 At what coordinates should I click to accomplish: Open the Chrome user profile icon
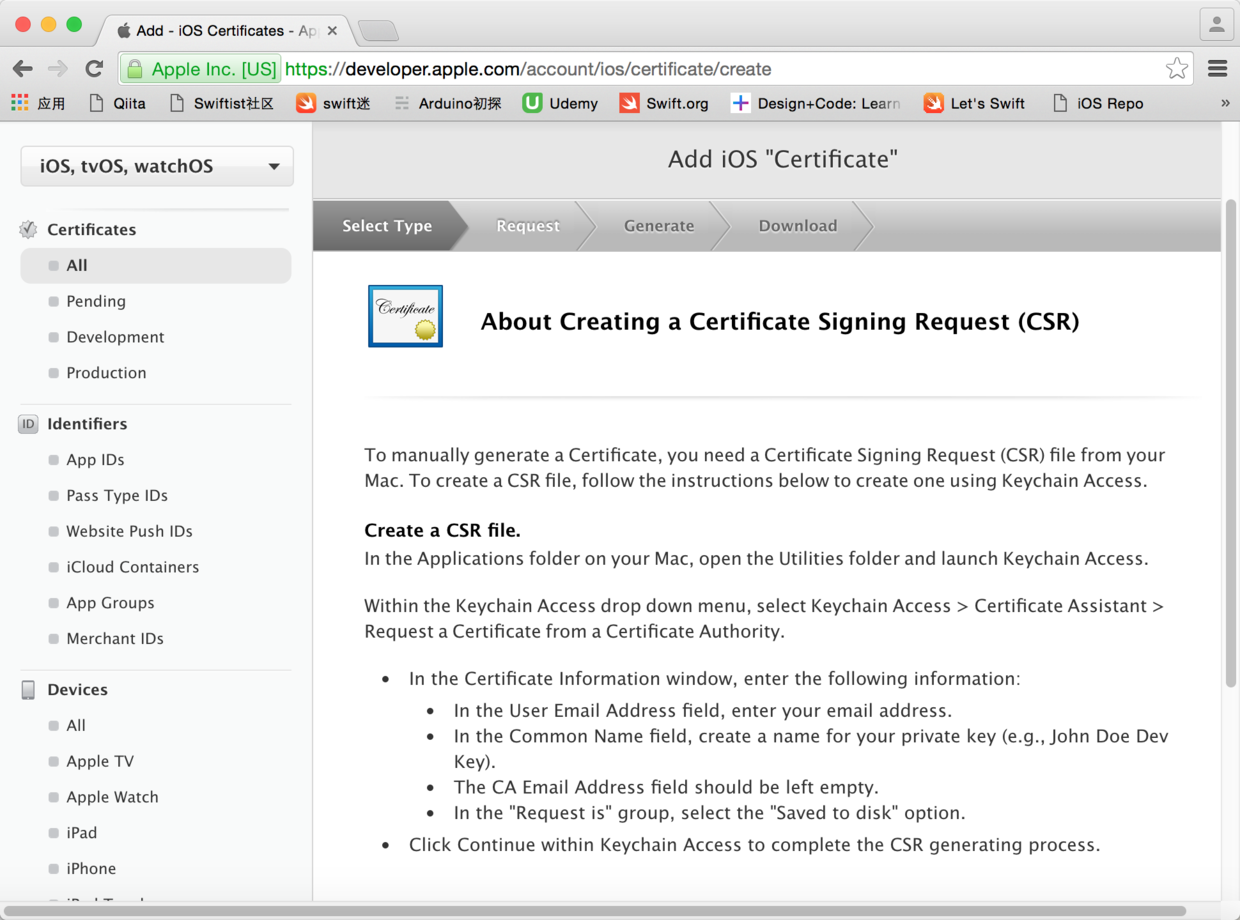1217,25
